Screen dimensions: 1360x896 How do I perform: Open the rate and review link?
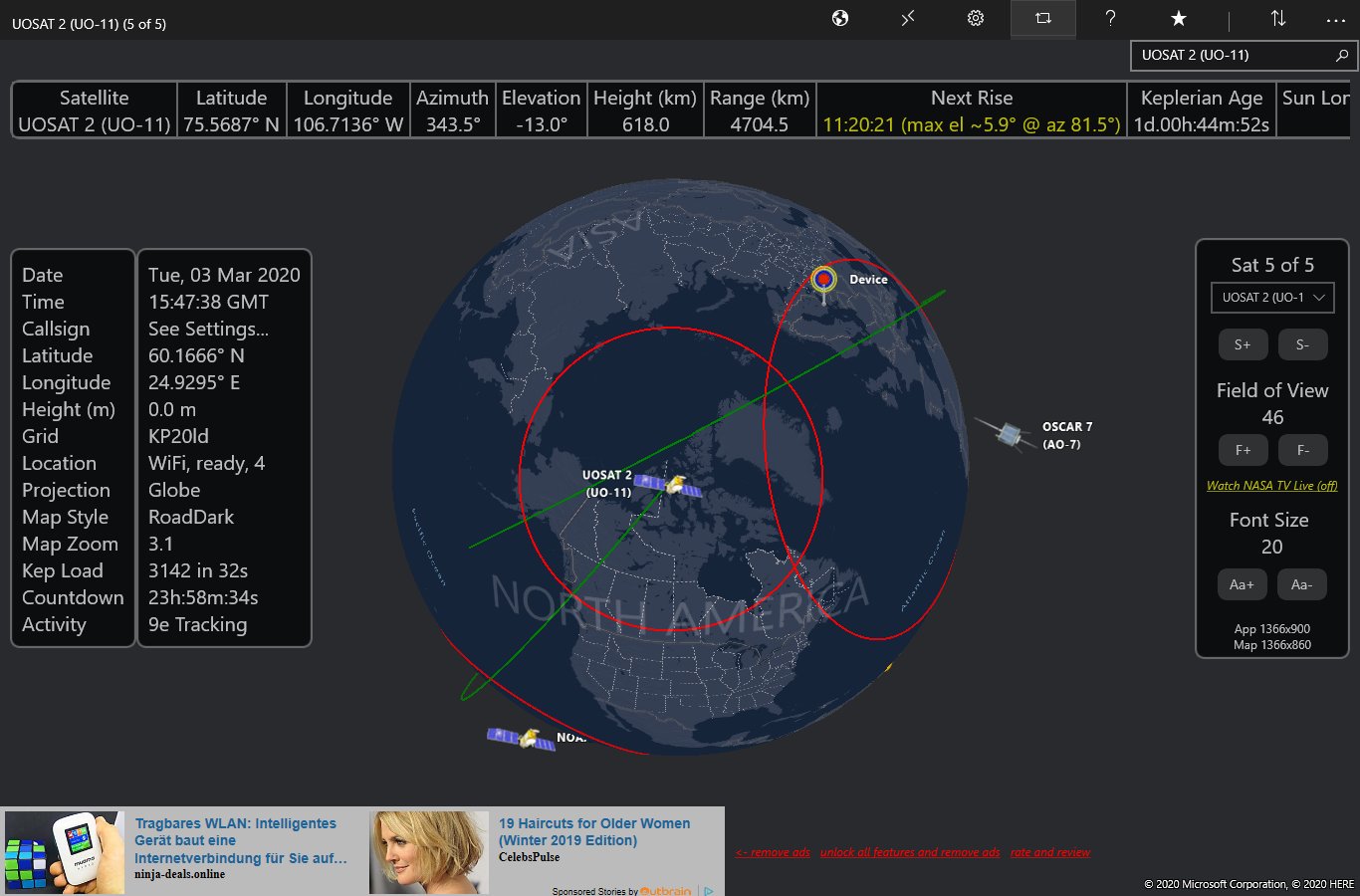pos(1050,852)
